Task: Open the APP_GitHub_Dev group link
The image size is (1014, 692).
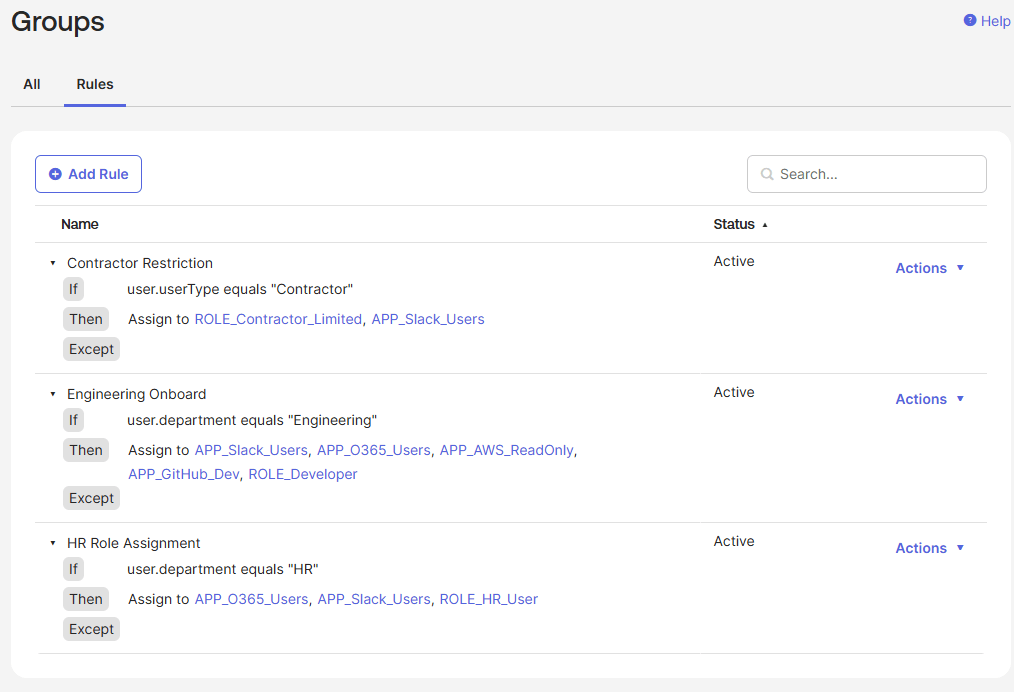Action: point(184,474)
